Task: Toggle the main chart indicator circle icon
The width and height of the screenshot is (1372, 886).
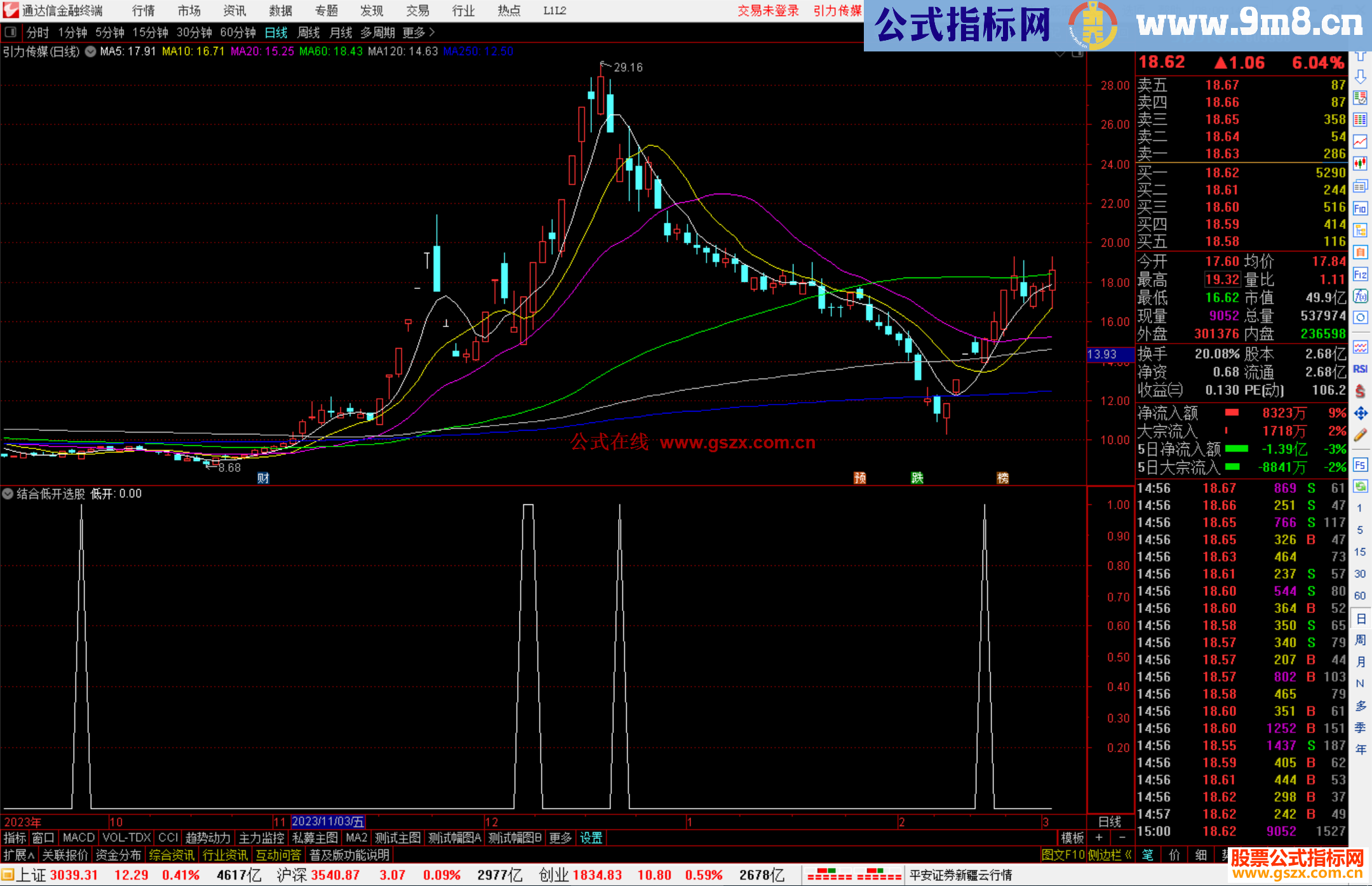Action: [x=91, y=52]
